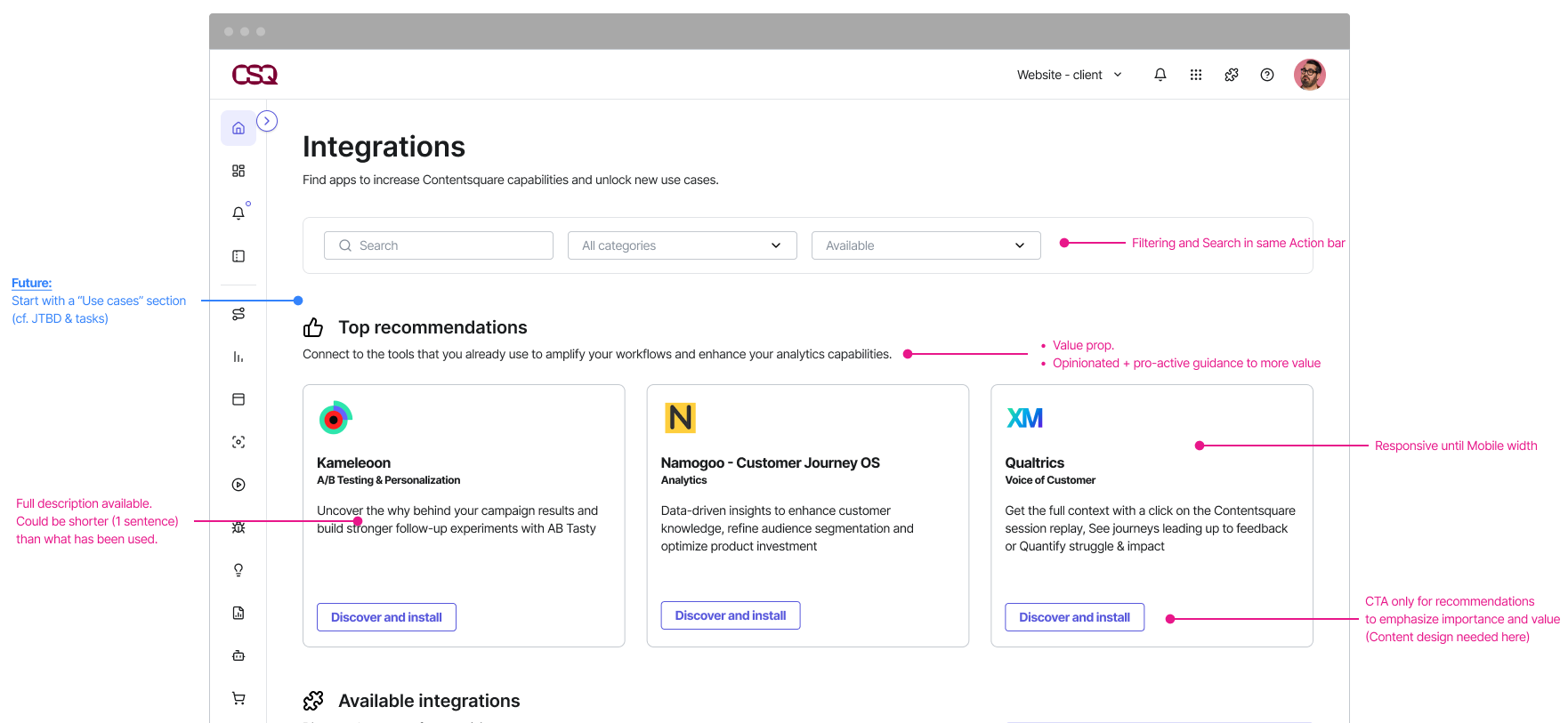This screenshot has height=723, width=1568.
Task: Open the apps grid in header
Action: click(x=1196, y=75)
